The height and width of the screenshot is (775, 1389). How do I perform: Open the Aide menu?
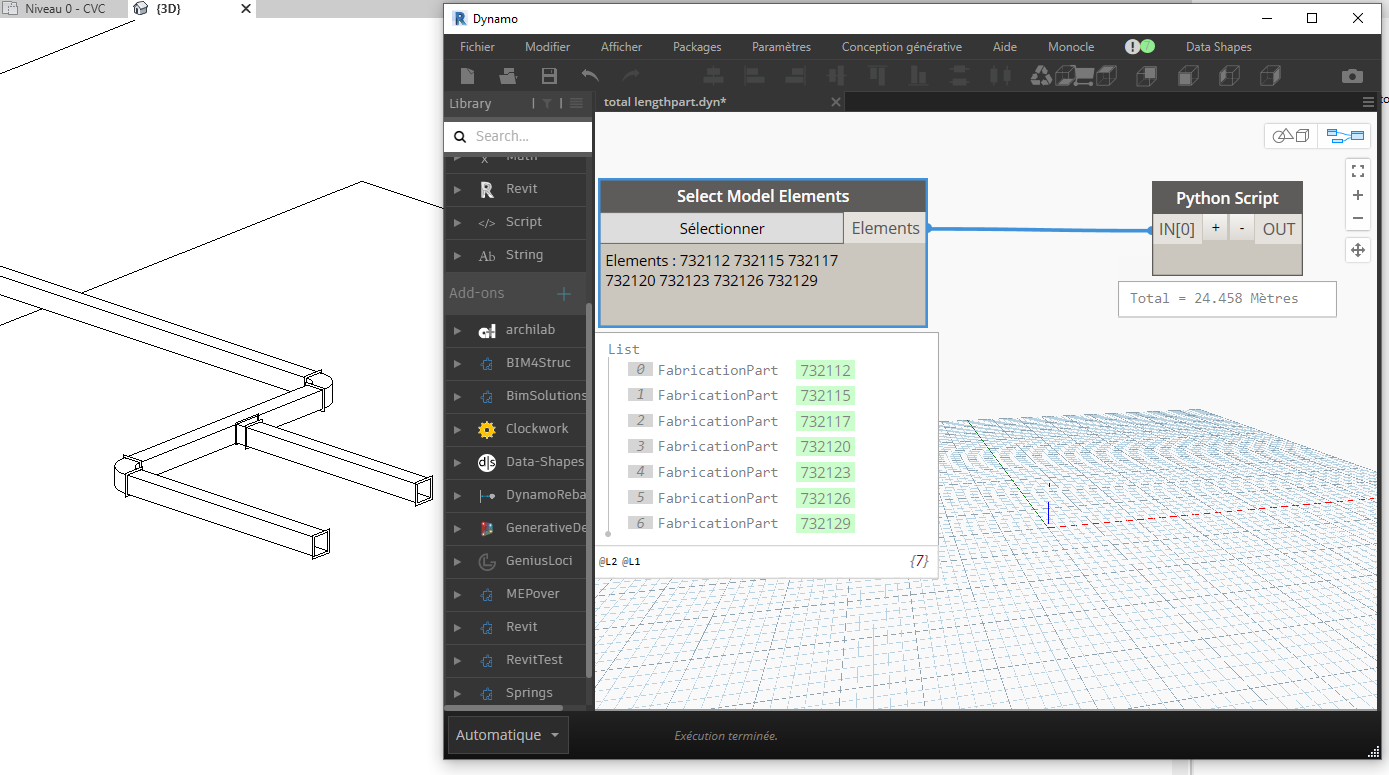1004,47
